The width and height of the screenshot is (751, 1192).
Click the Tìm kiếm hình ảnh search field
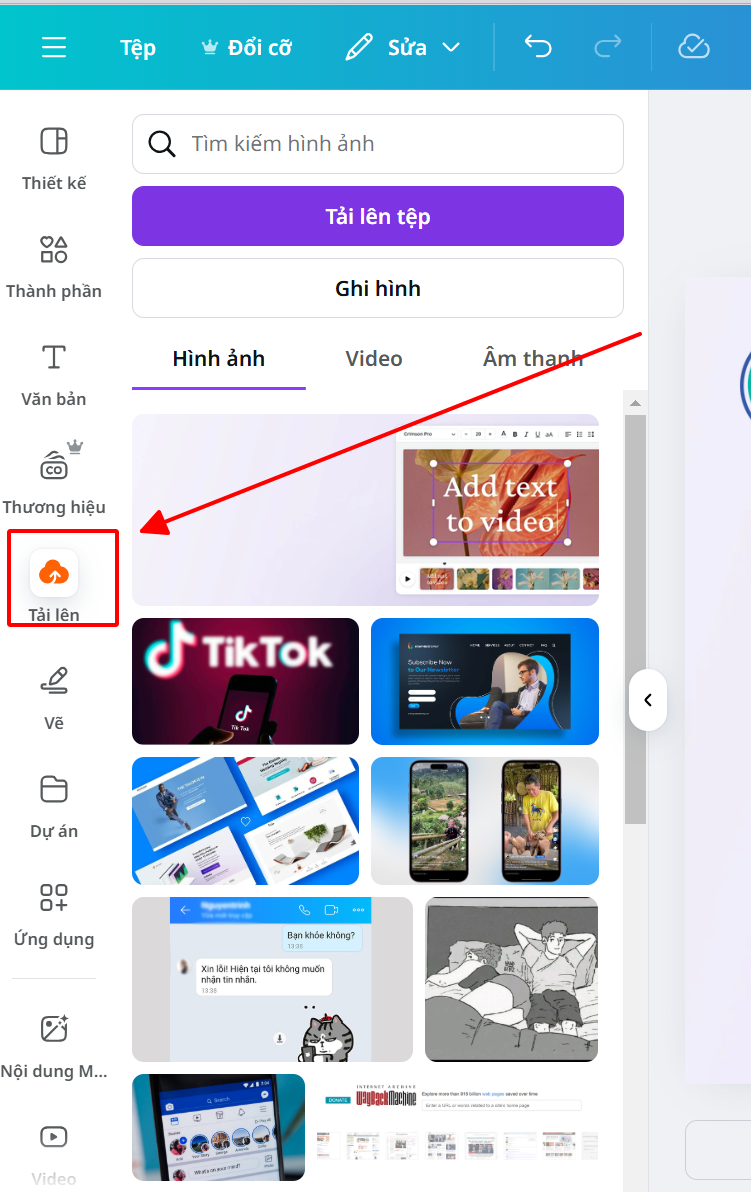tap(378, 144)
